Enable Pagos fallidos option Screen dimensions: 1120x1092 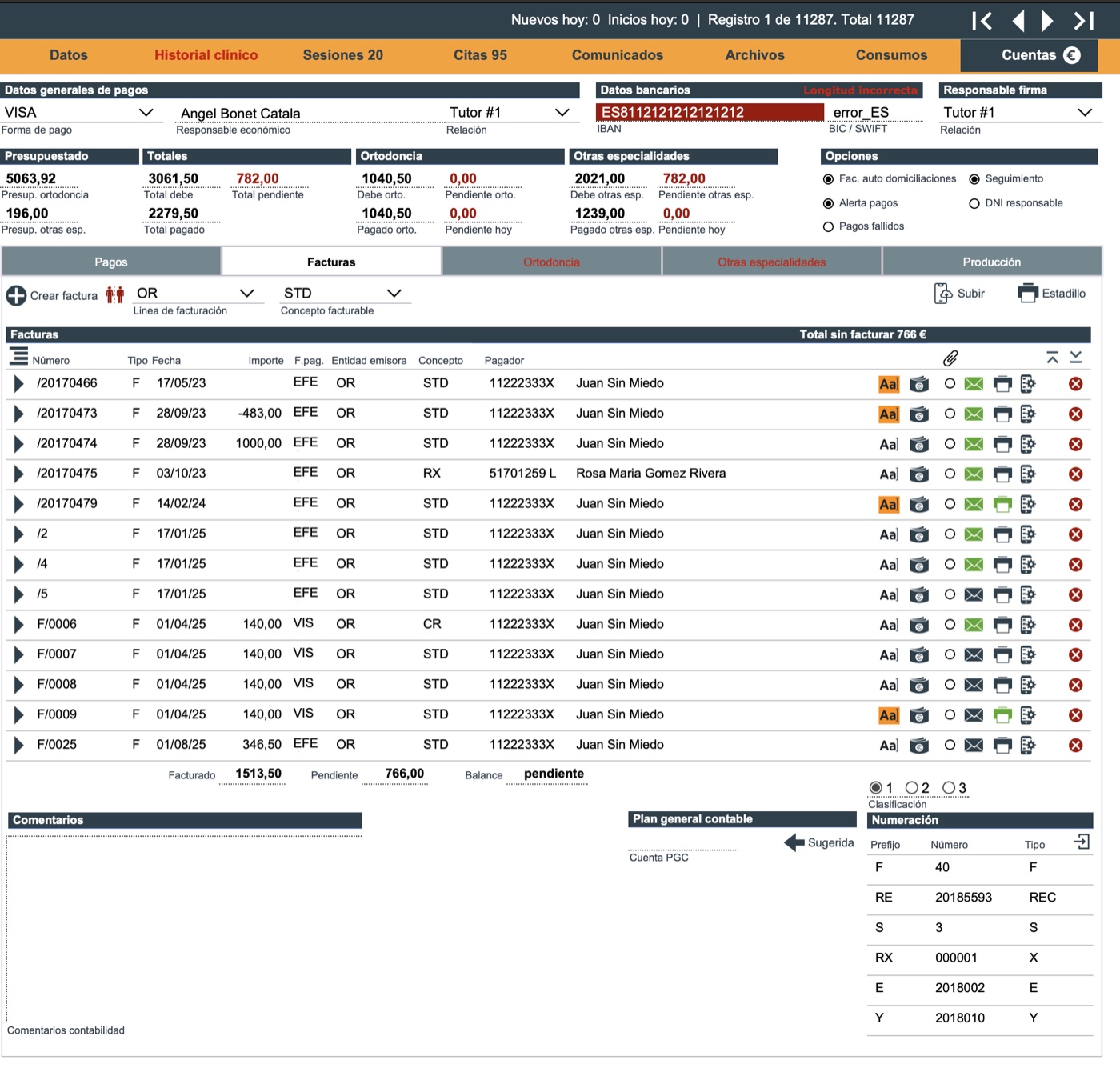829,227
